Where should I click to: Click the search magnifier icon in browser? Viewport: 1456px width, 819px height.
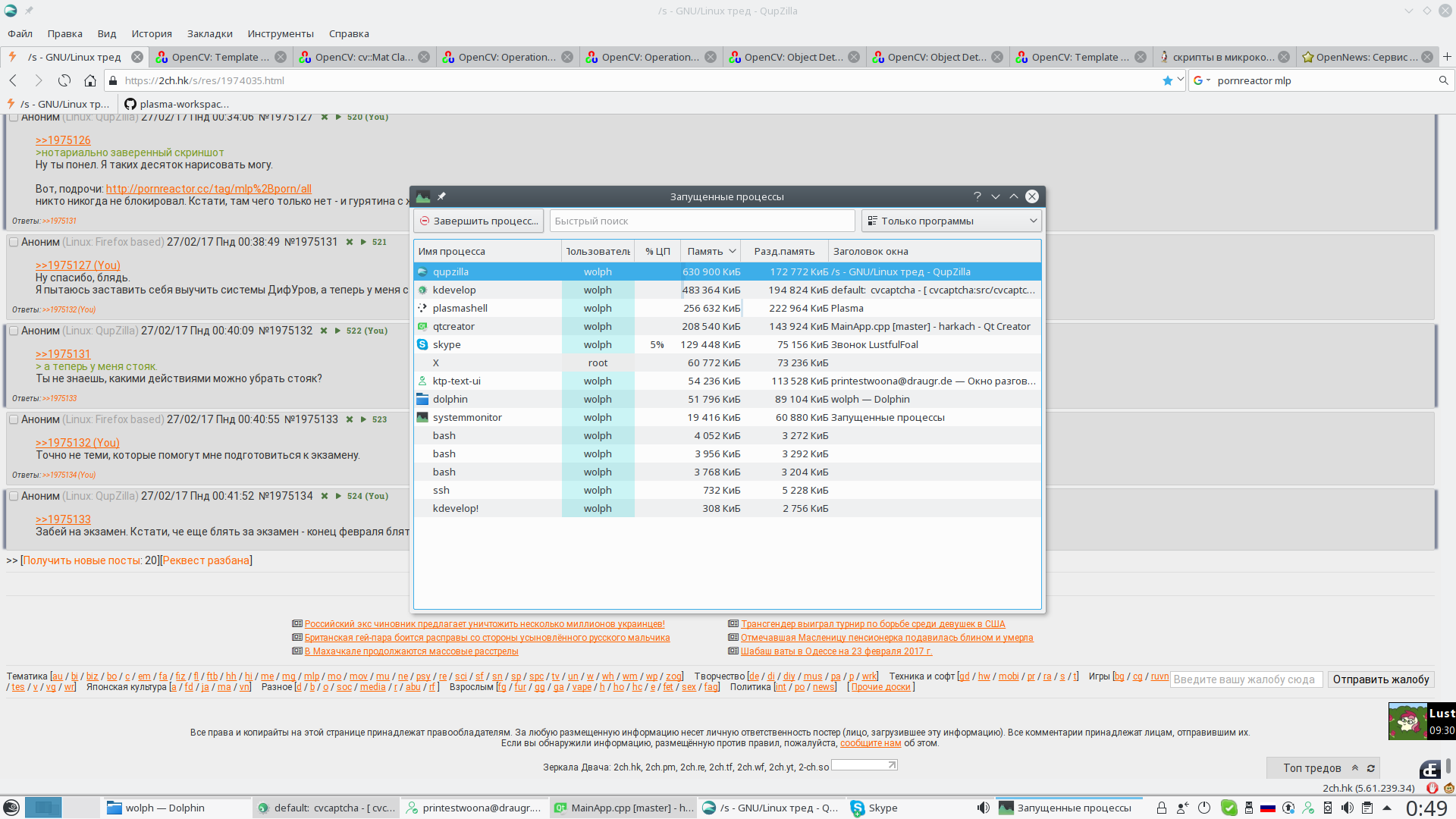click(1443, 80)
